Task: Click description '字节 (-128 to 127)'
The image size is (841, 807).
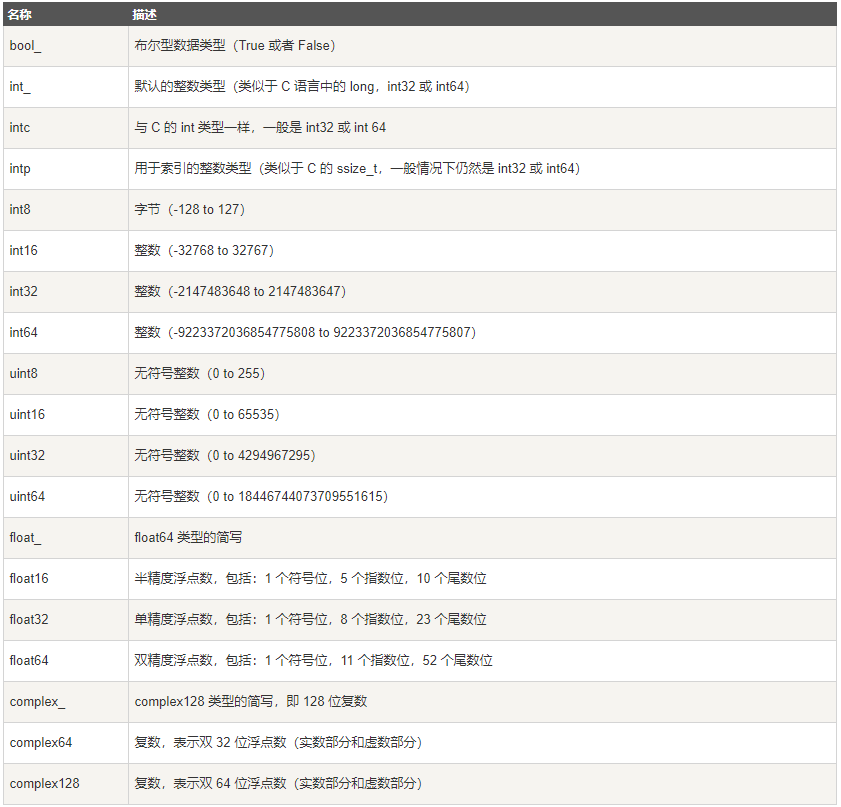Action: [x=189, y=210]
